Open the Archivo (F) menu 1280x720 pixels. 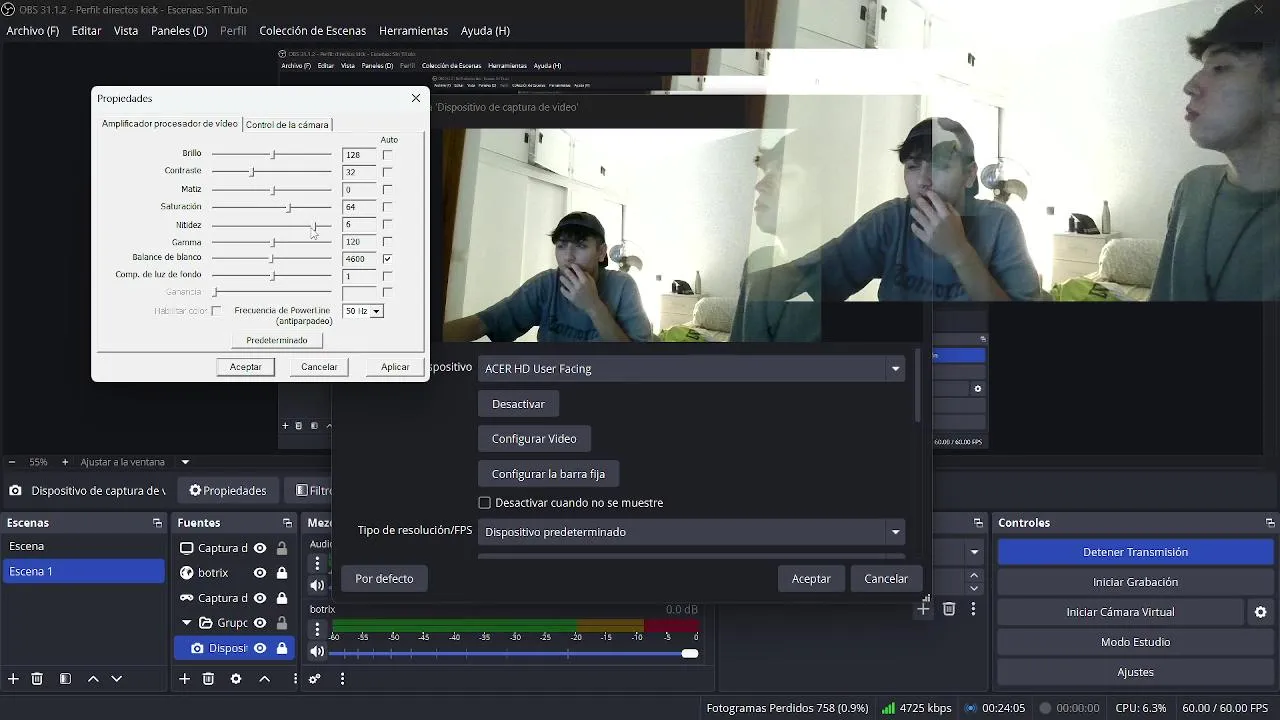[33, 31]
